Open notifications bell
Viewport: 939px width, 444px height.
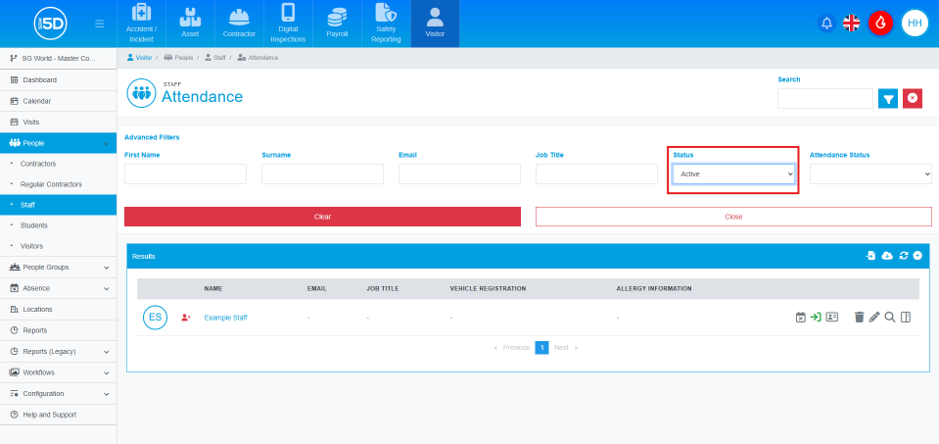826,23
